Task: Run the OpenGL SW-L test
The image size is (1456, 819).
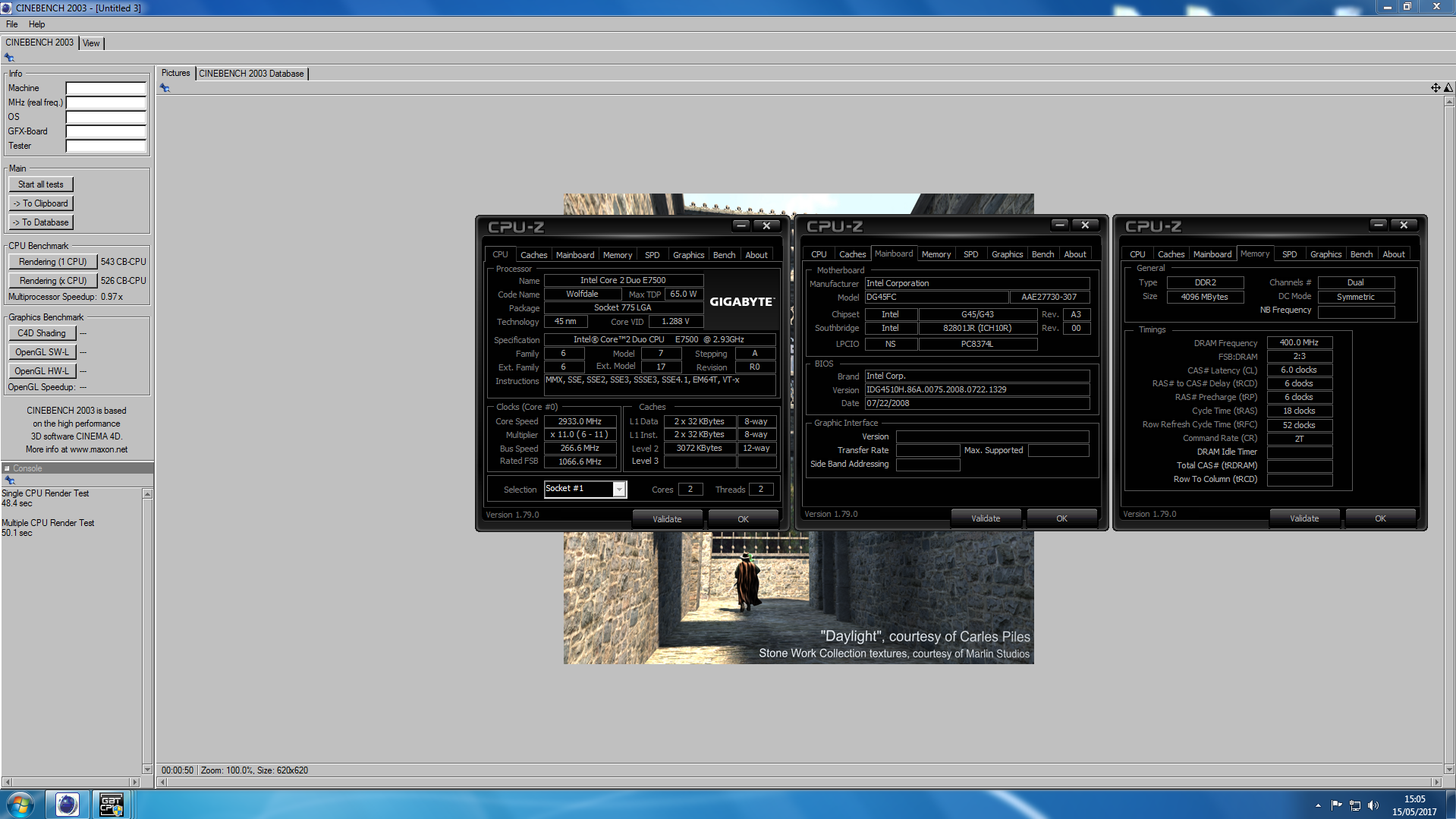Action: 42,352
